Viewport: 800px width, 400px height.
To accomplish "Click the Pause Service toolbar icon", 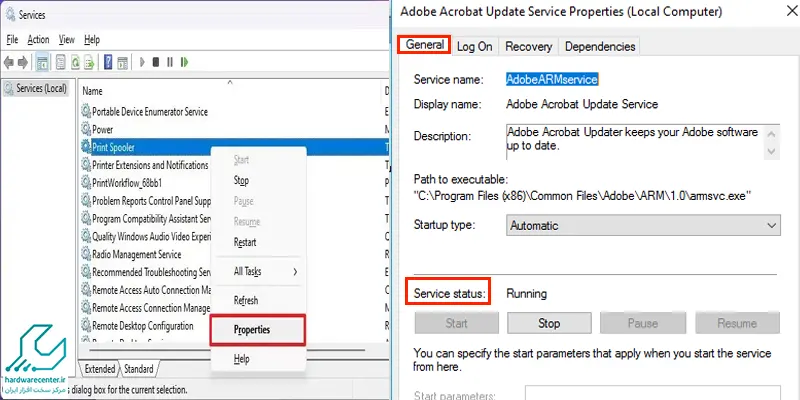I will click(x=170, y=62).
